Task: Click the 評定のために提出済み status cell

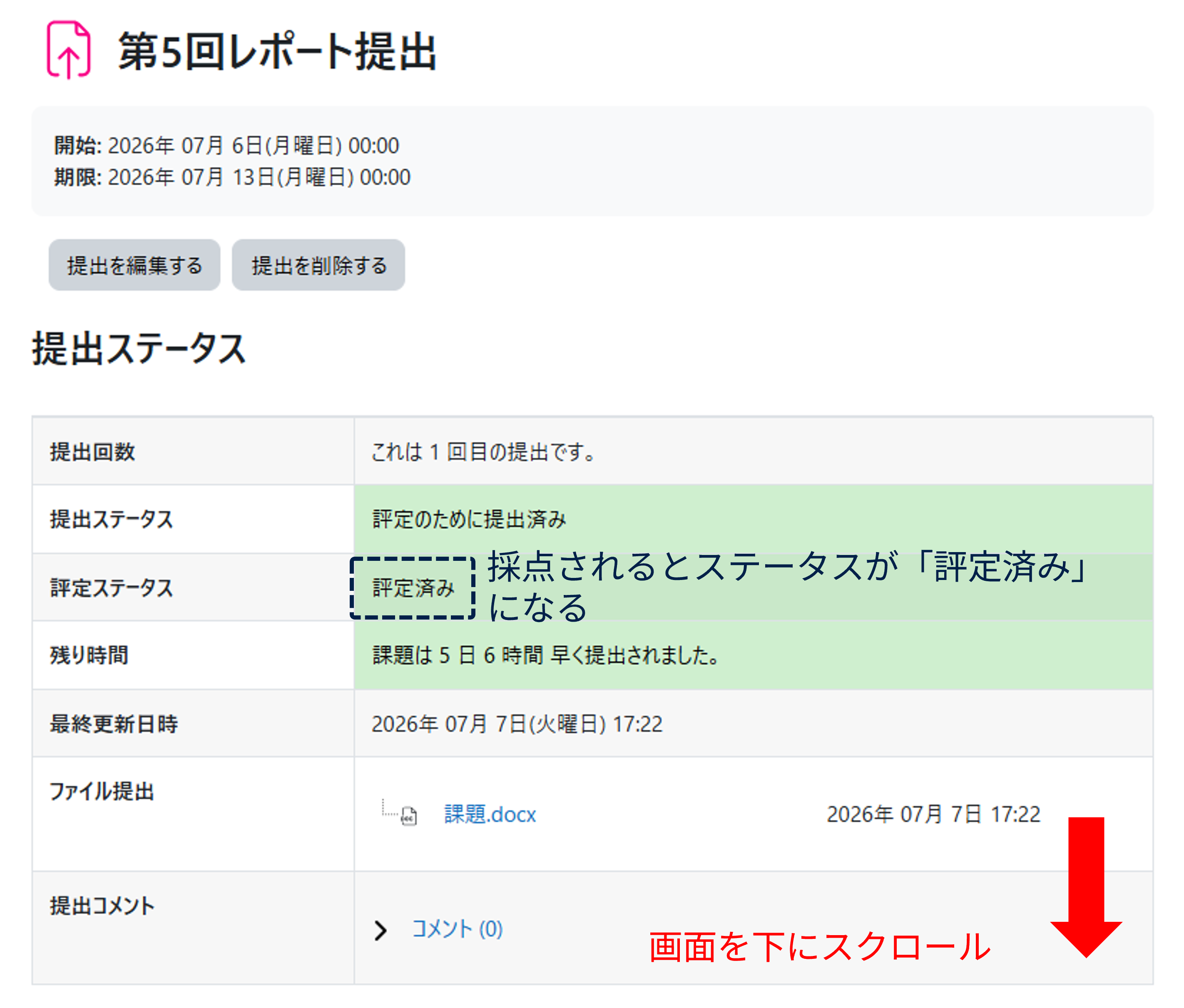Action: coord(753,520)
